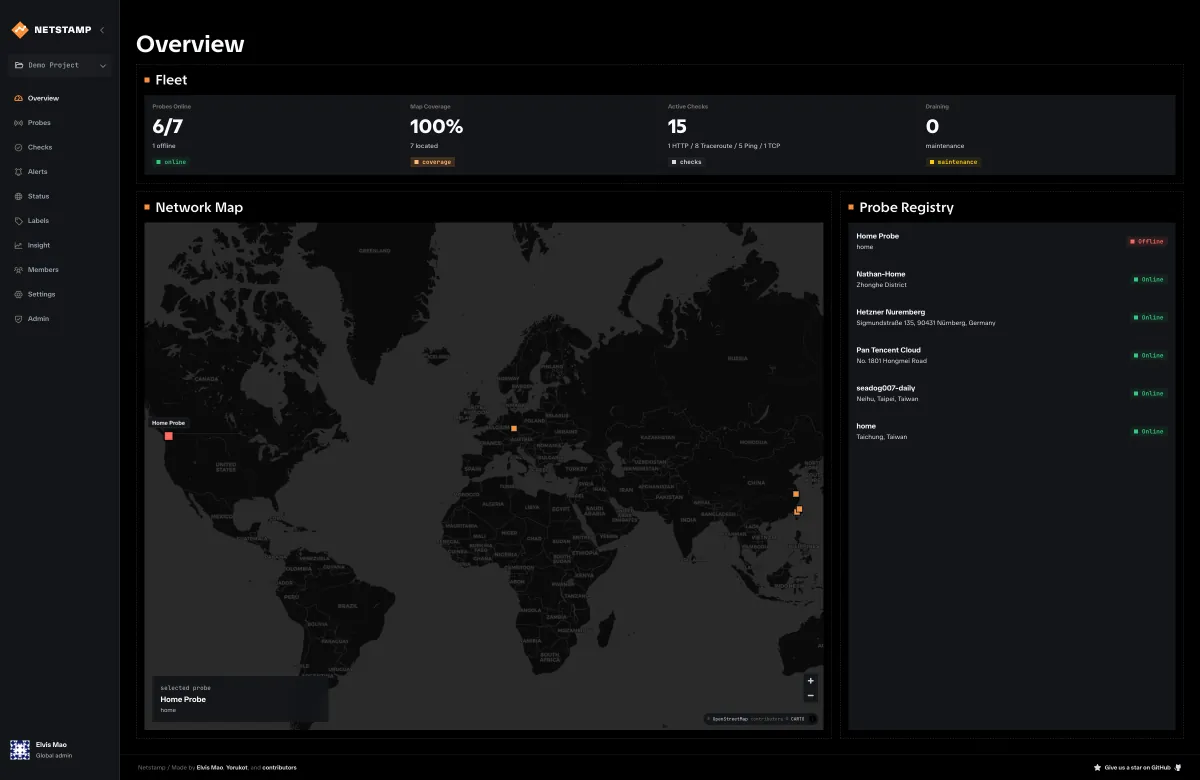Click the 0 Draining value

point(932,127)
